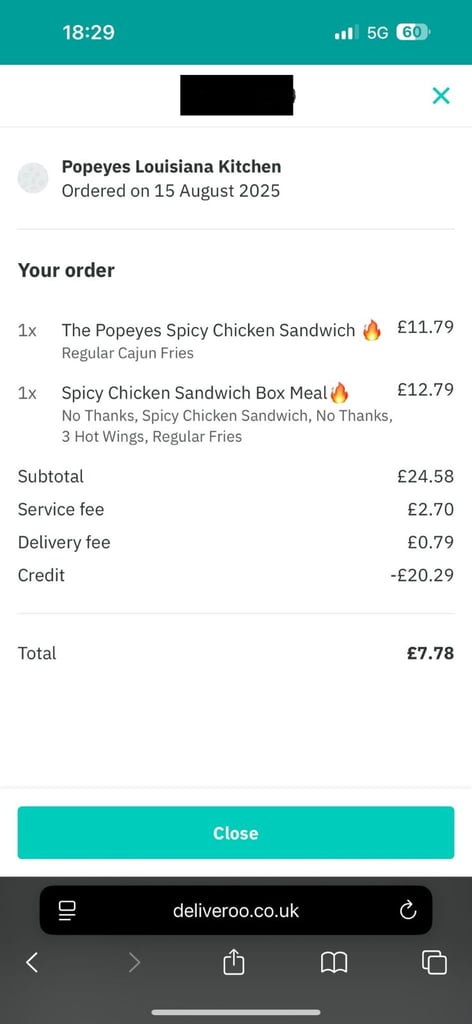Close the order receipt with the X icon
The height and width of the screenshot is (1024, 472).
(x=441, y=96)
